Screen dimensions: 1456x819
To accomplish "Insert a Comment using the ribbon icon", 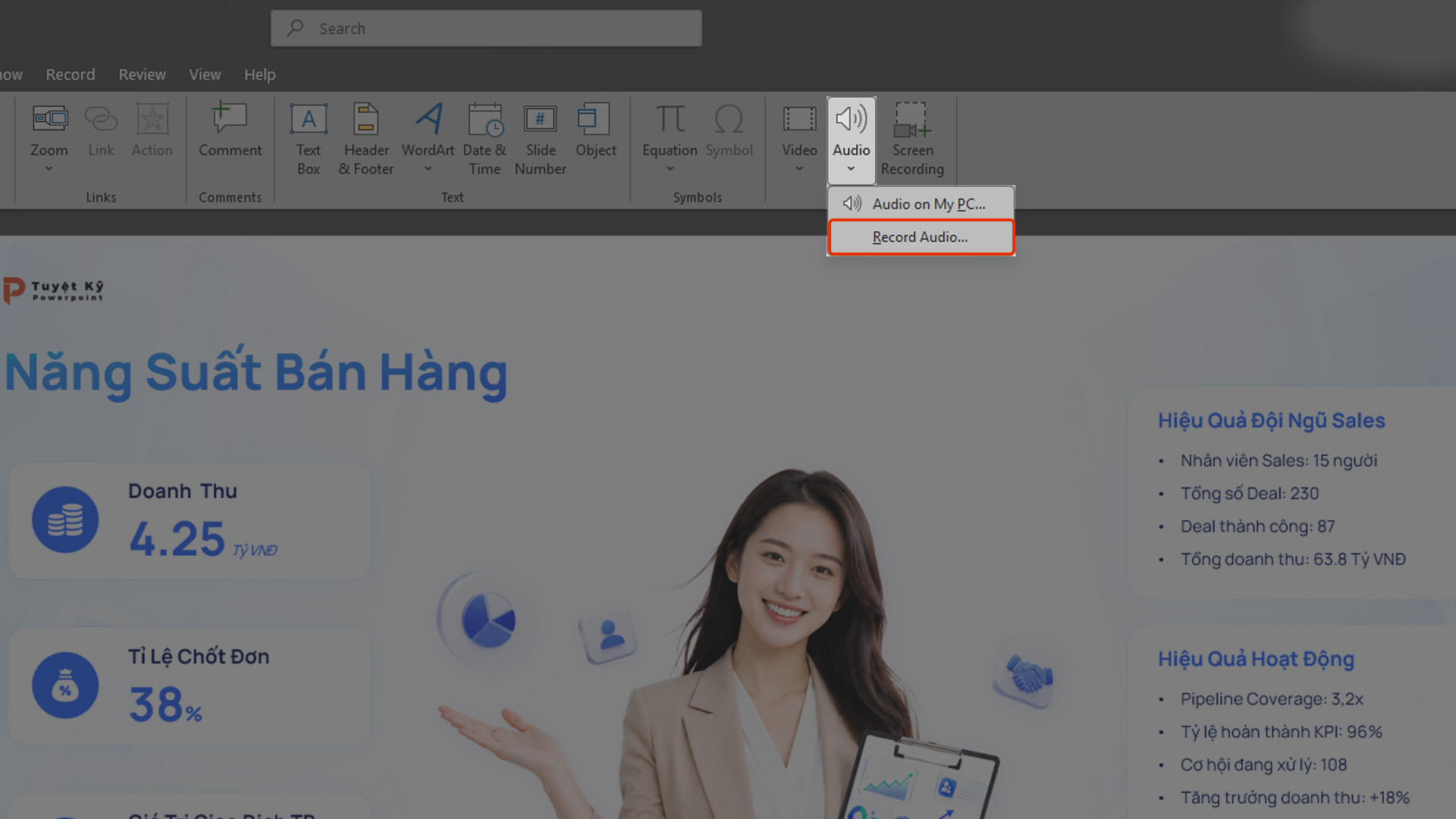I will (x=230, y=118).
